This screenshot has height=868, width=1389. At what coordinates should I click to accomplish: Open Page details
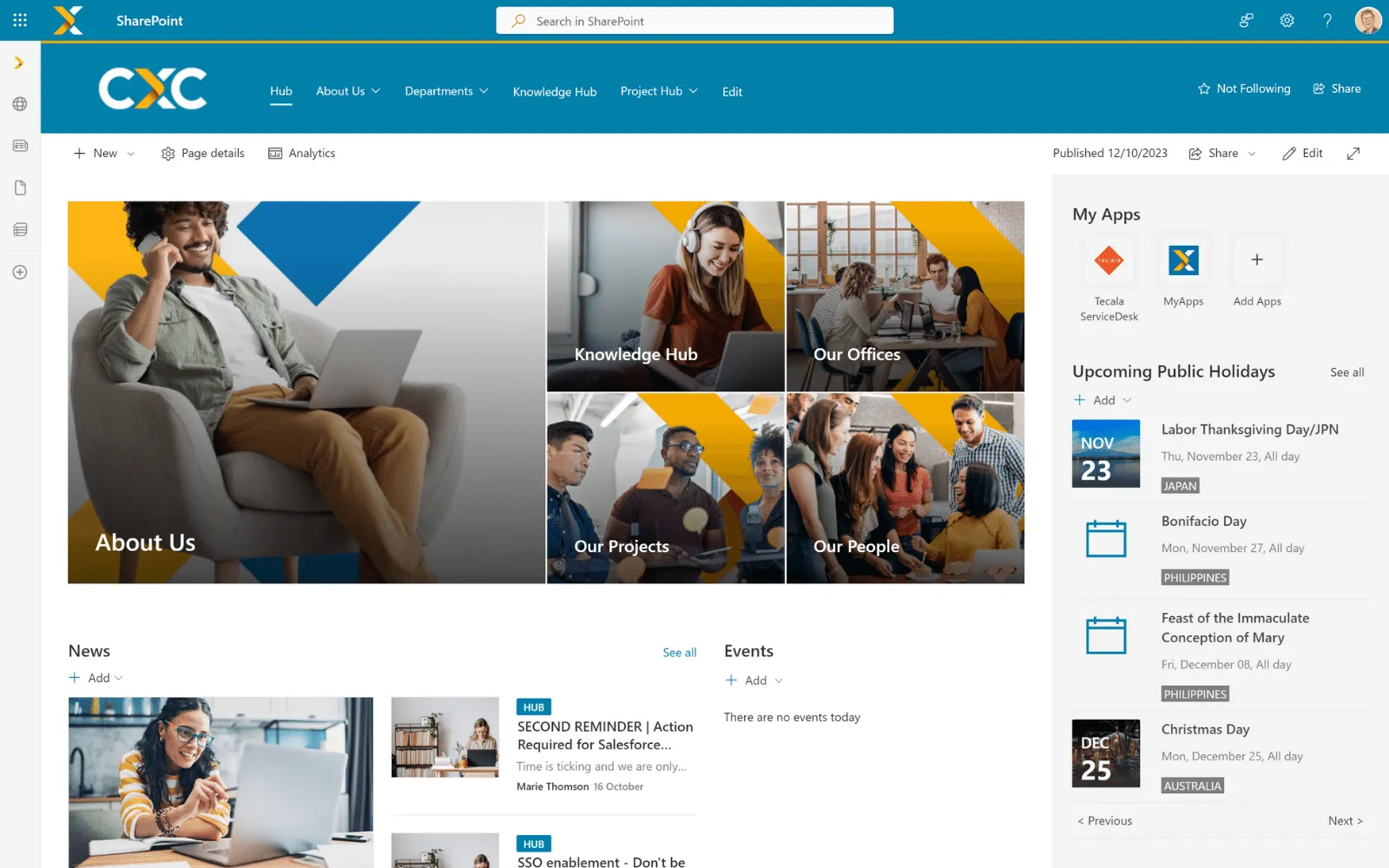(203, 153)
